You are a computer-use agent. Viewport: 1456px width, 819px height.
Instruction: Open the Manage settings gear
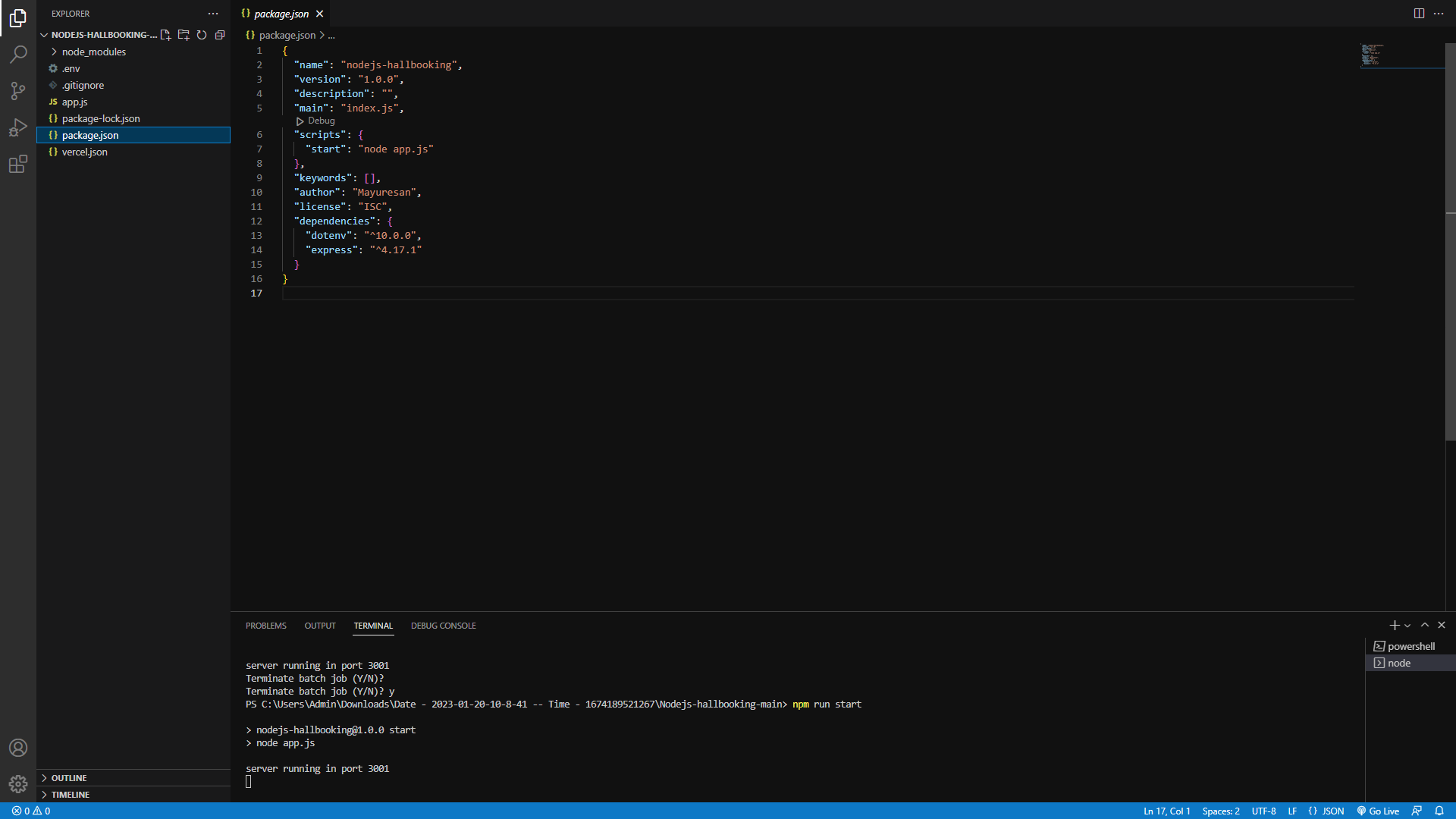tap(18, 784)
